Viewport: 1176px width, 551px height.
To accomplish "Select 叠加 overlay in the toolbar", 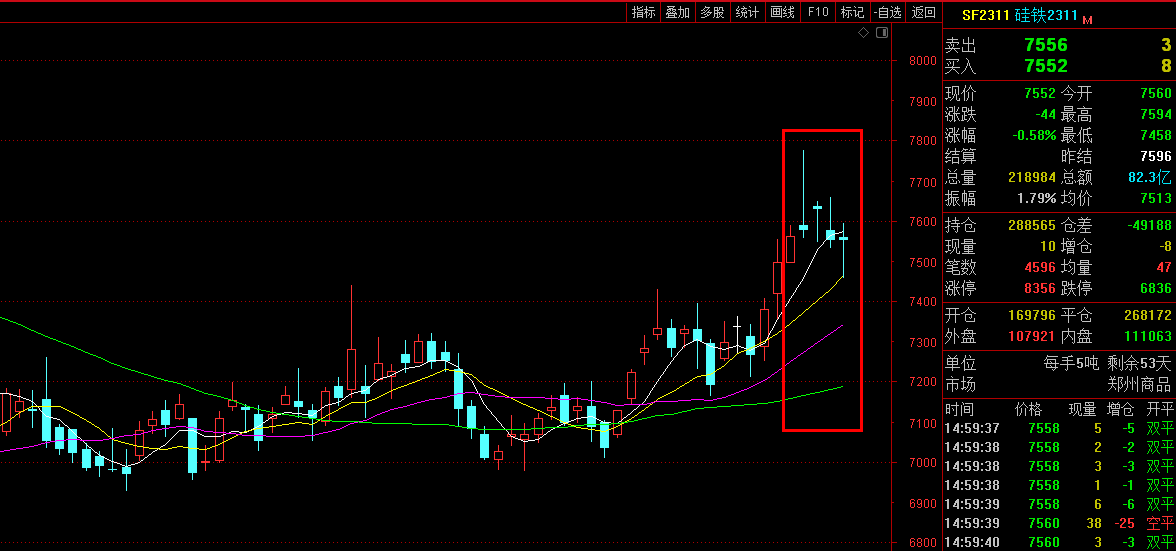I will [x=677, y=12].
